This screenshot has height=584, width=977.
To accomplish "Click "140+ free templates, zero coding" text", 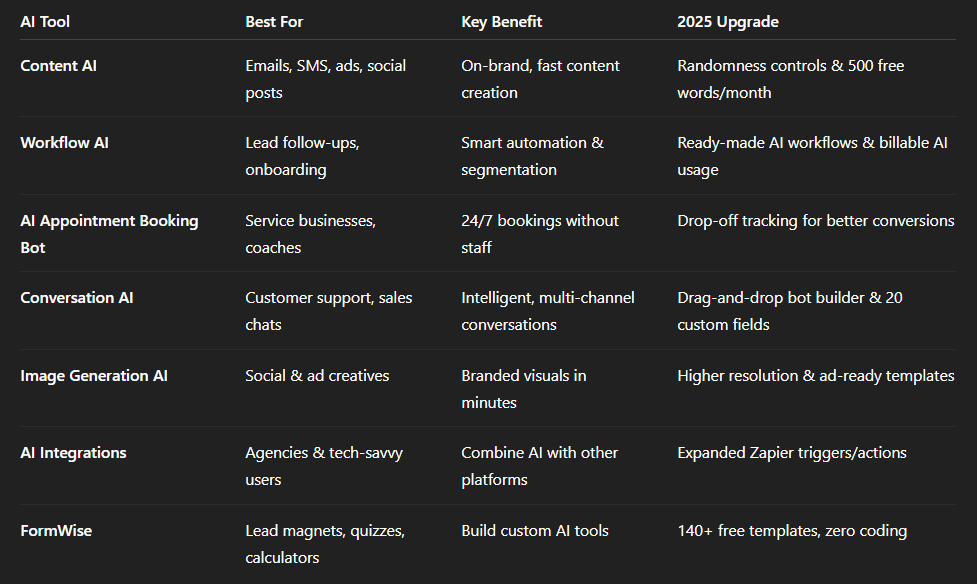I will 792,530.
